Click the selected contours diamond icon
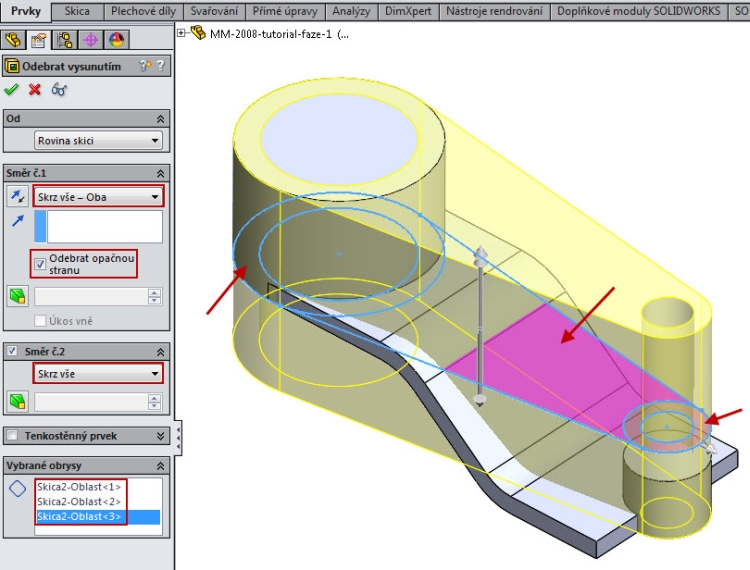The width and height of the screenshot is (750, 570). point(18,488)
